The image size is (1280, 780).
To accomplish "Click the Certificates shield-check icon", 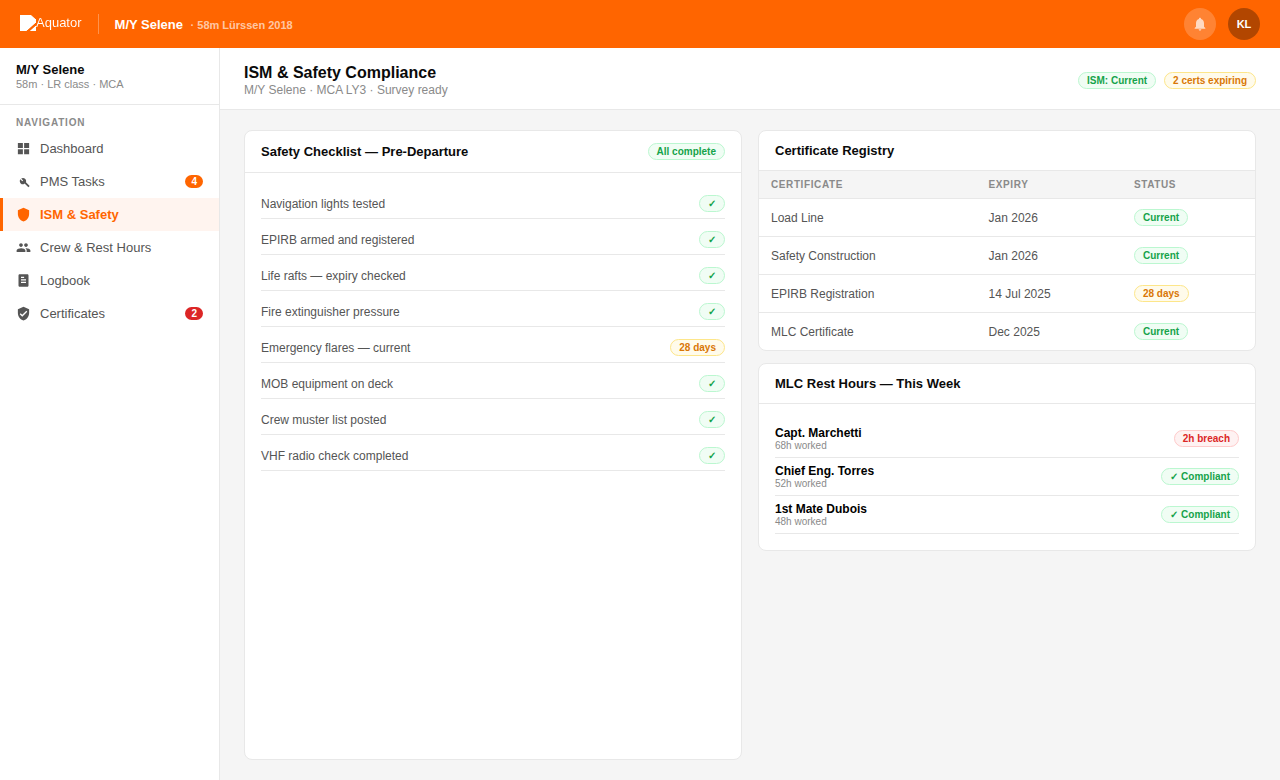I will click(24, 314).
